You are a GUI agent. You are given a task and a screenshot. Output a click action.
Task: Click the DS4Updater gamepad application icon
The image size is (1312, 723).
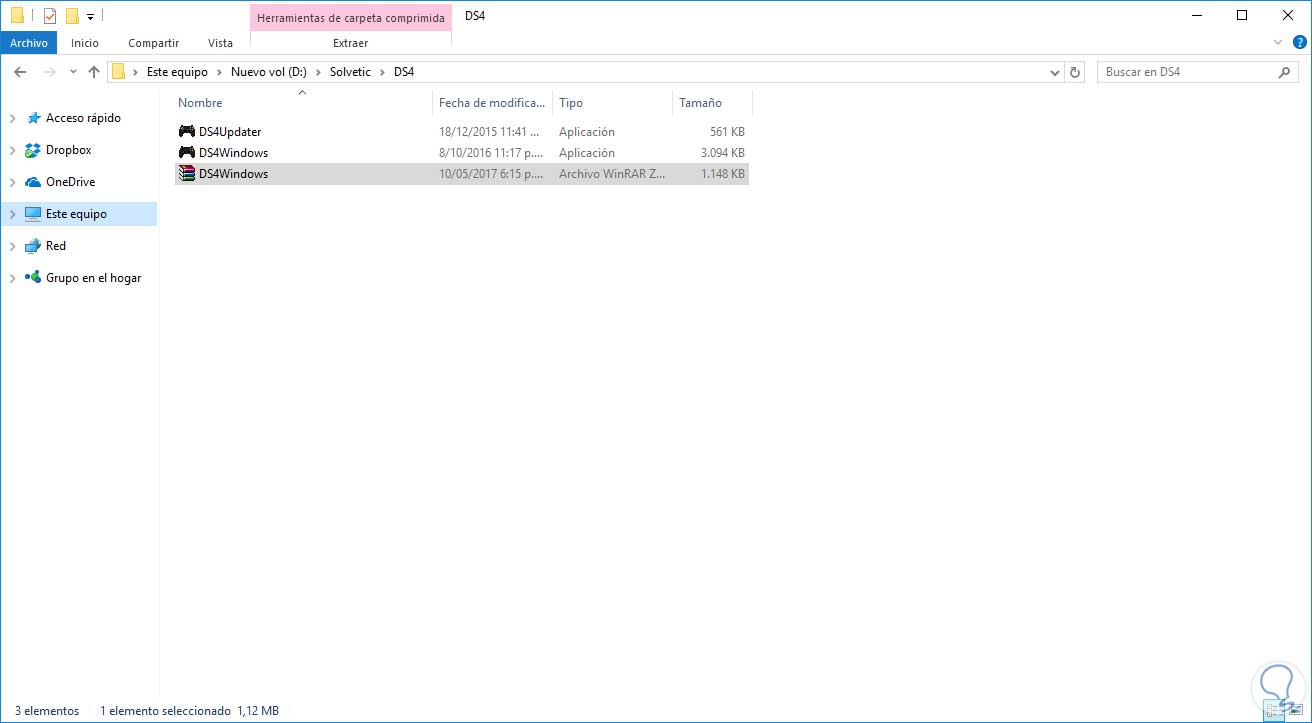pyautogui.click(x=186, y=131)
